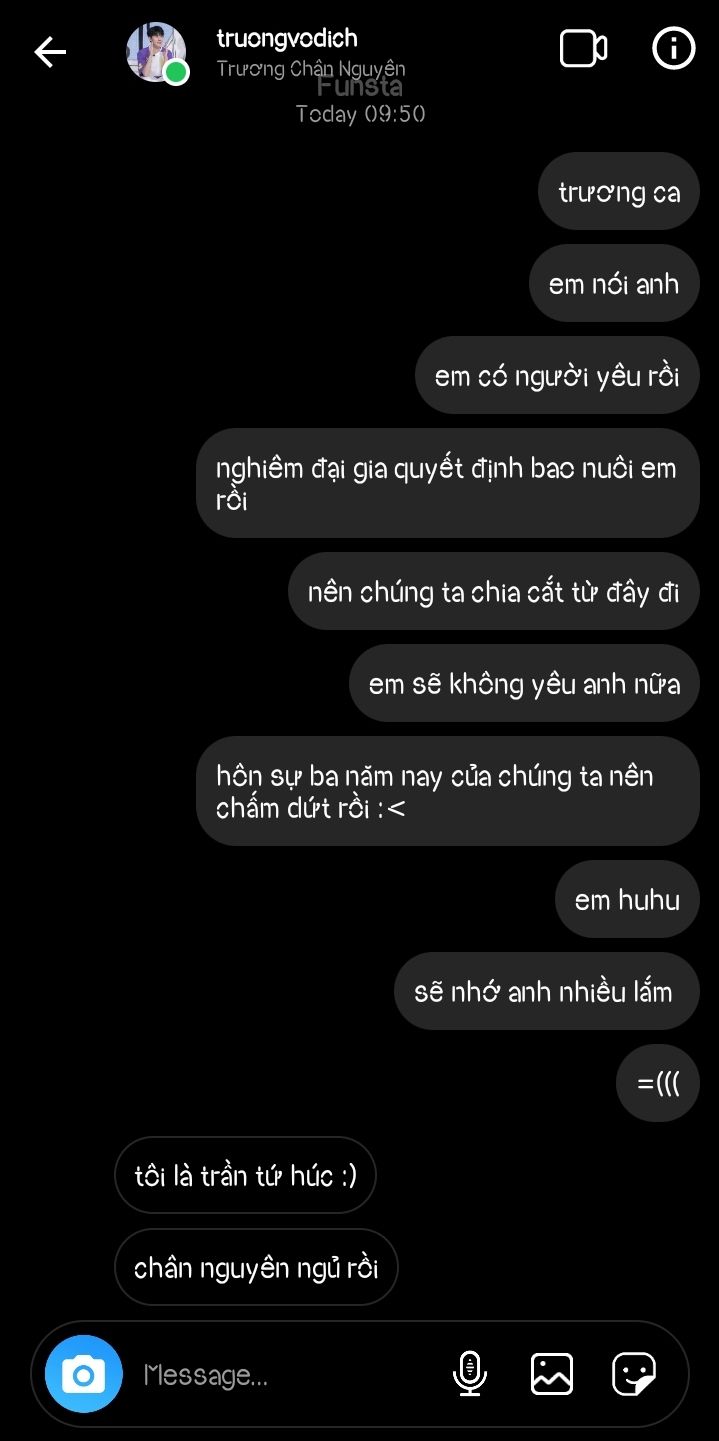Open conversation info icon
Viewport: 719px width, 1441px height.
point(674,48)
